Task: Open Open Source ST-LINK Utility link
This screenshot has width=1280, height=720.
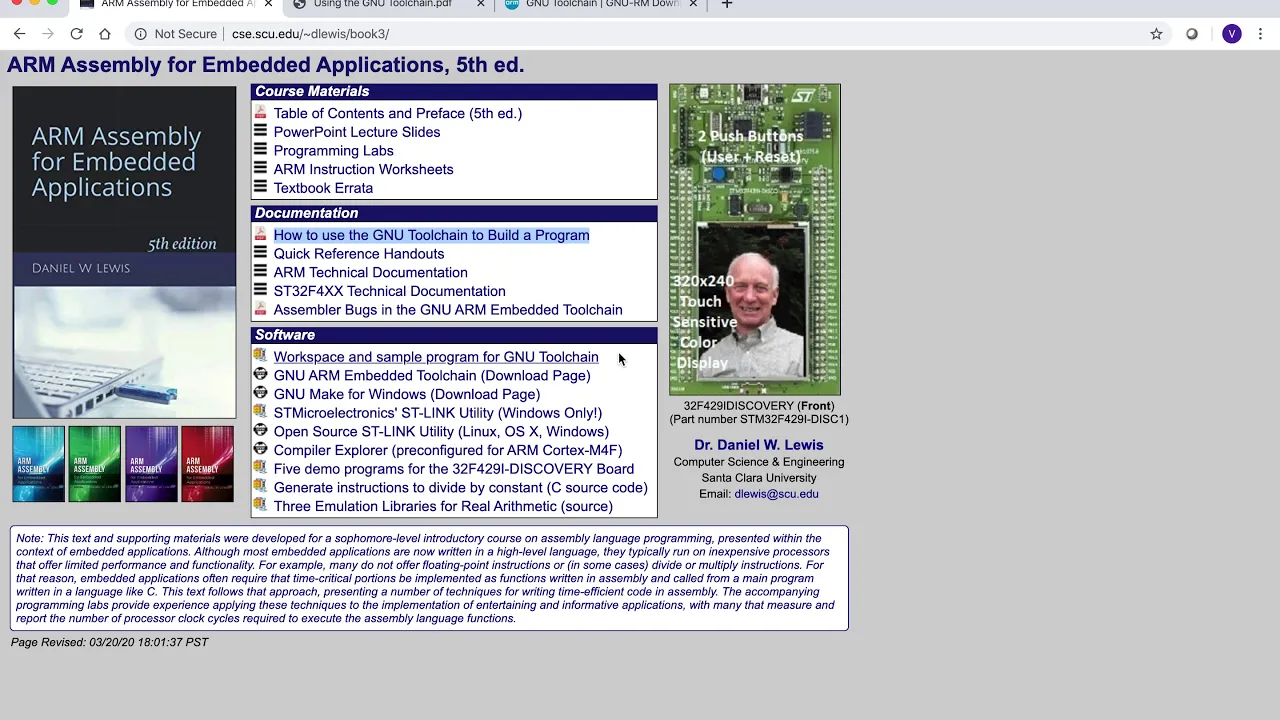Action: point(441,432)
